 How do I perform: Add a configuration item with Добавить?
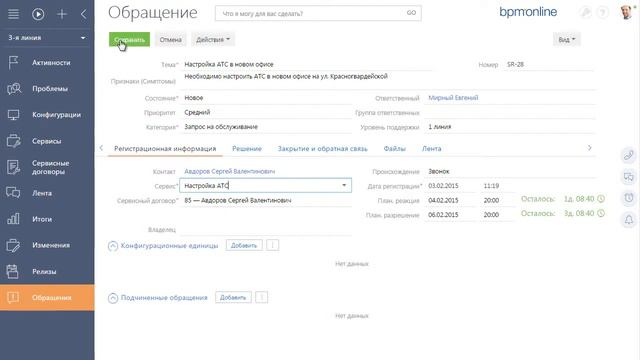244,245
